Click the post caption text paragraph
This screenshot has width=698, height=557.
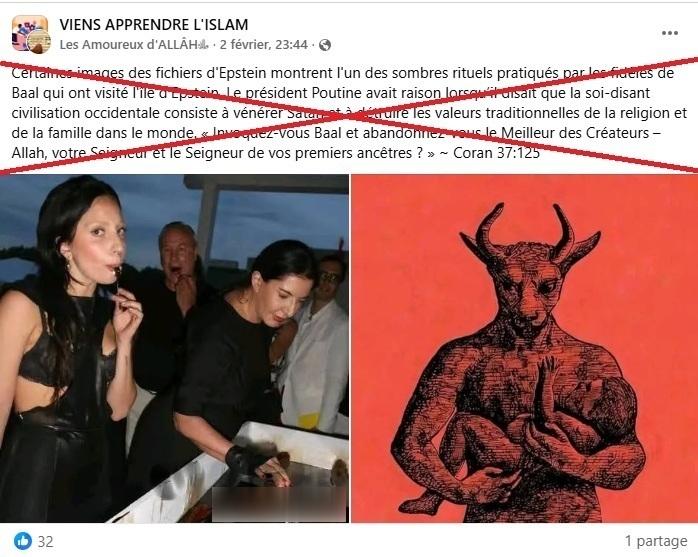tap(349, 113)
